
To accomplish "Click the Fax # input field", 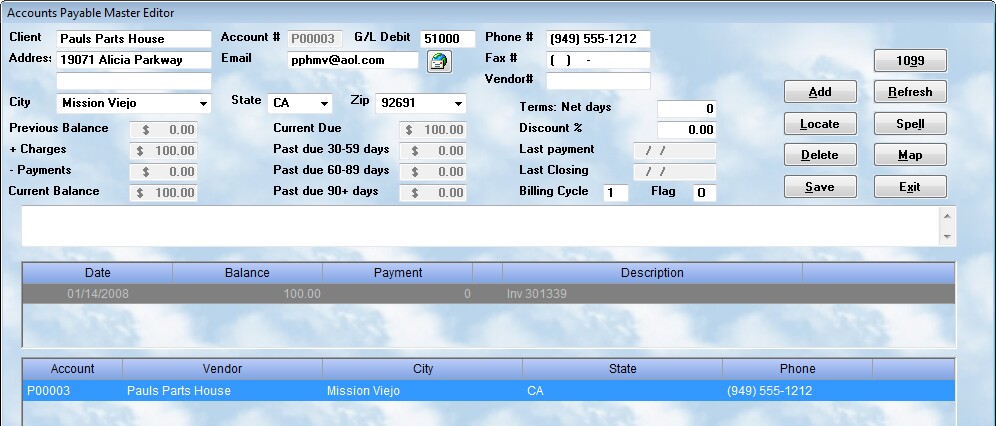I will pos(598,60).
